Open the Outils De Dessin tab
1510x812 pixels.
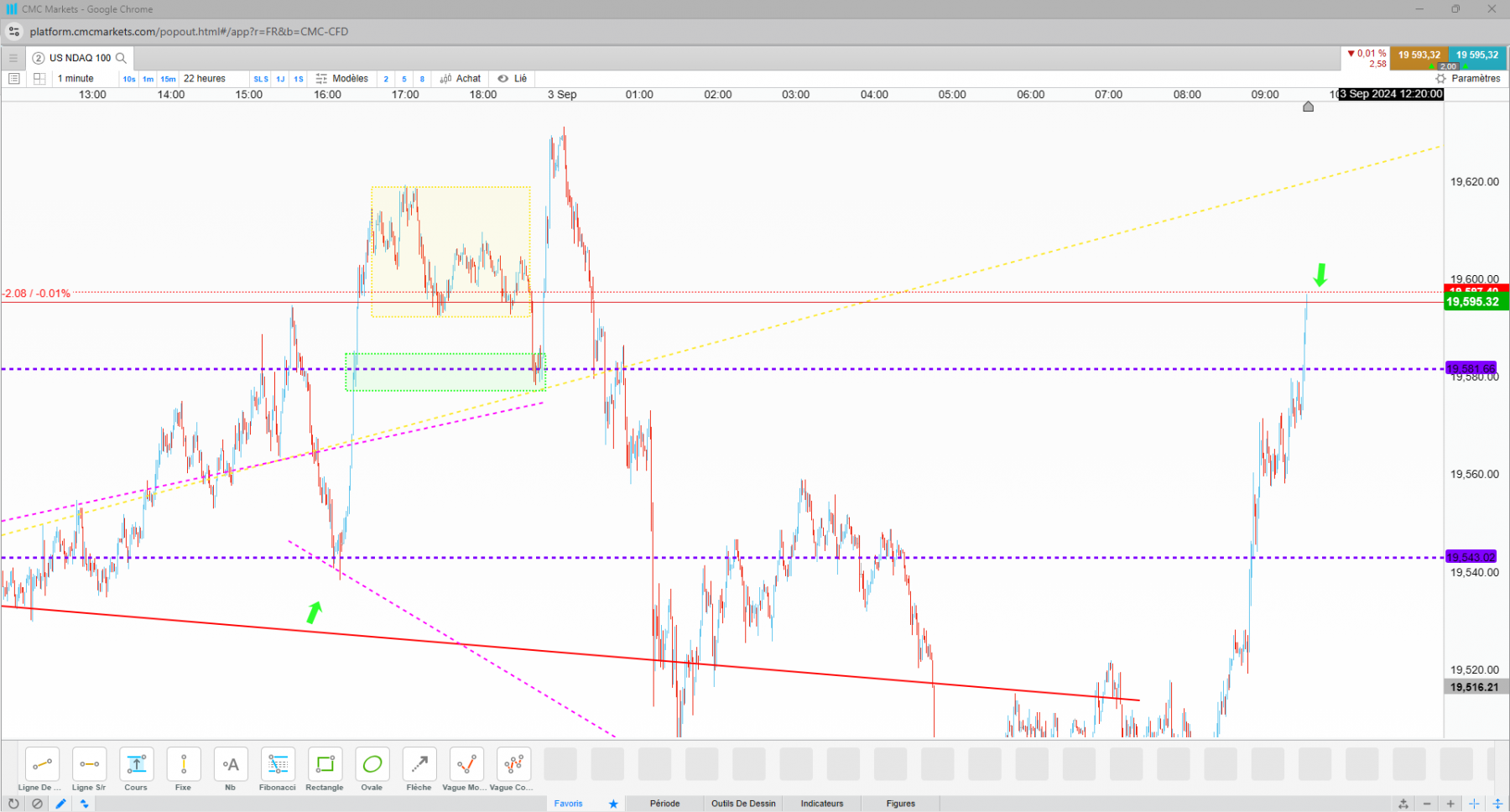tap(743, 804)
